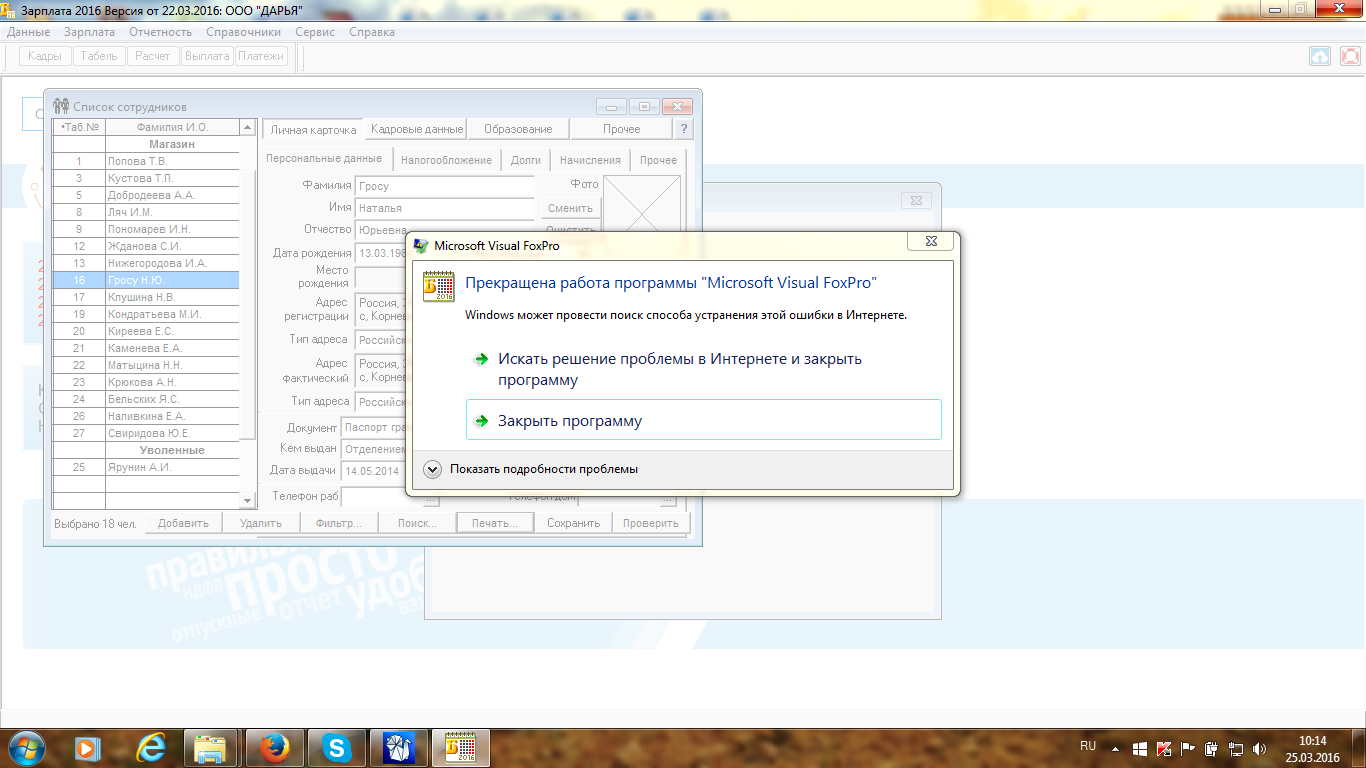Screen dimensions: 1366x768
Task: Switch to the Налогообложение tab
Action: click(446, 160)
